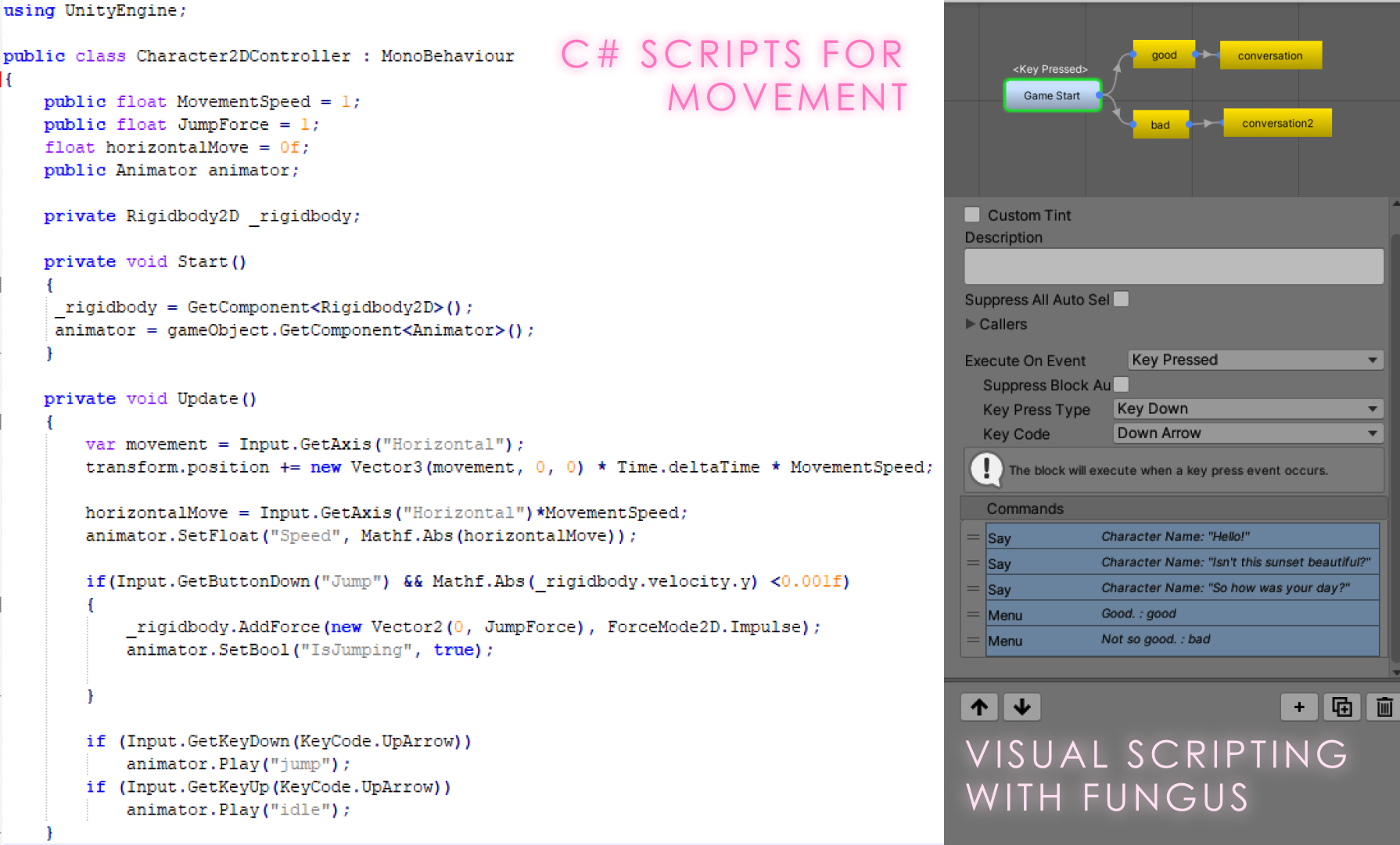Grab reorder handle of Menu "Good. : good" command
The width and height of the screenshot is (1400, 845).
click(x=973, y=614)
